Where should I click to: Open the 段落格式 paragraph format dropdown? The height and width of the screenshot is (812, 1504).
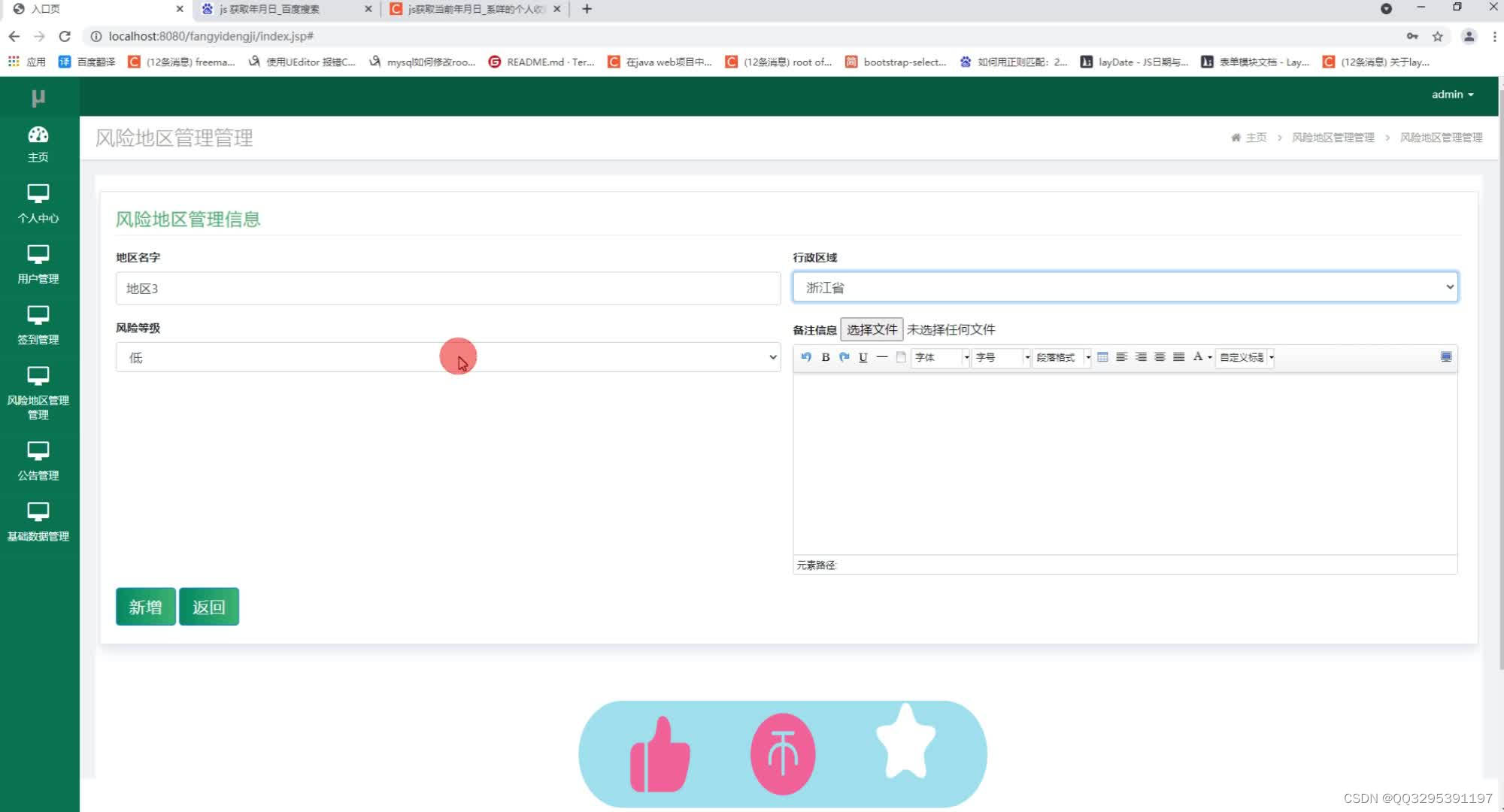(1063, 357)
